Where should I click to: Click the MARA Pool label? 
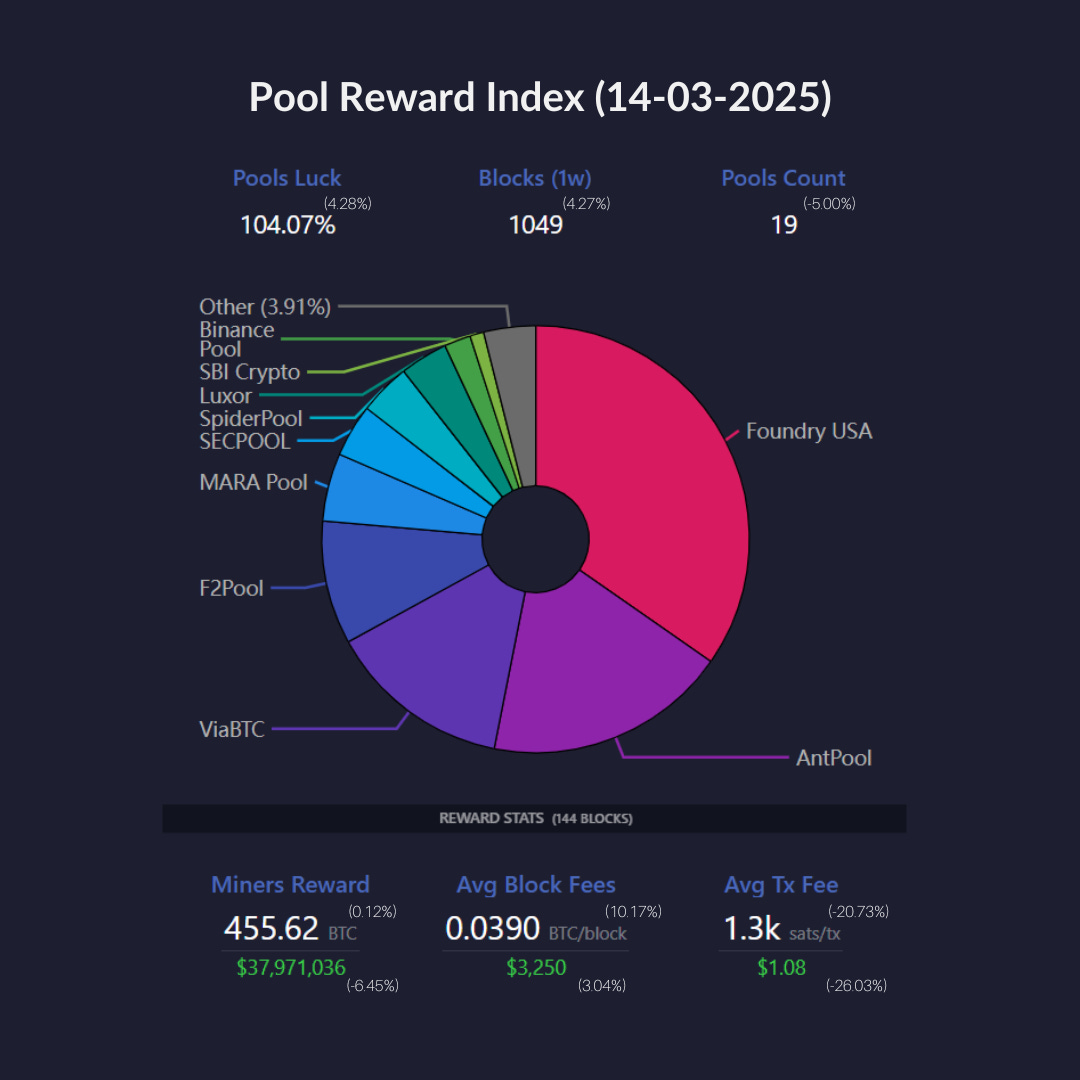(x=253, y=482)
